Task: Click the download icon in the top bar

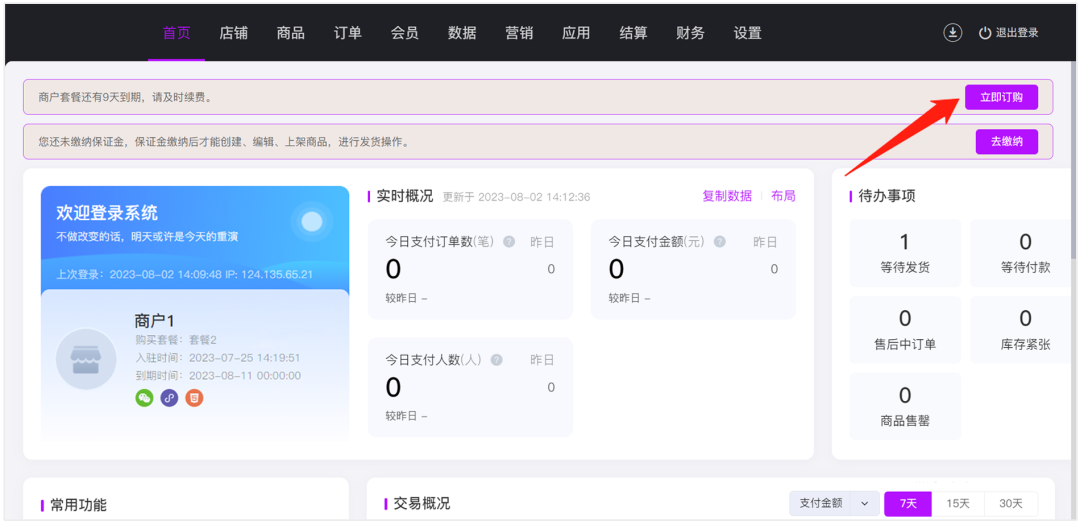Action: click(953, 33)
